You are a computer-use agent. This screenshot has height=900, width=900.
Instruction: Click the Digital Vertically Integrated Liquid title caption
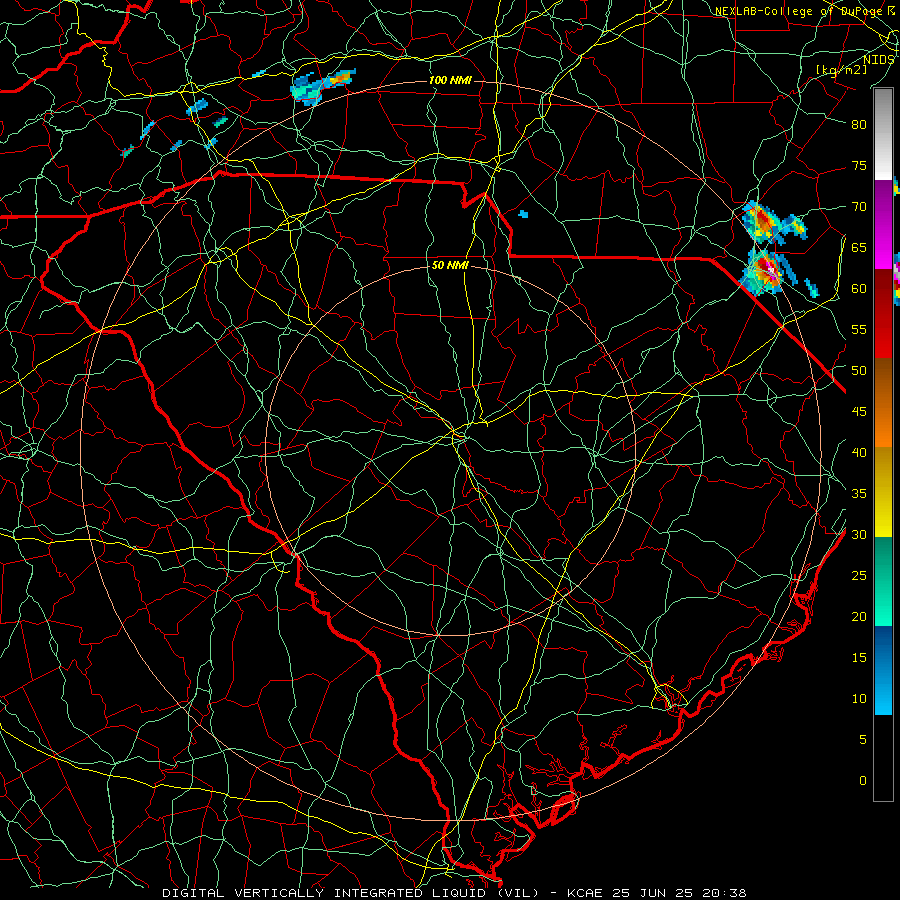click(455, 893)
